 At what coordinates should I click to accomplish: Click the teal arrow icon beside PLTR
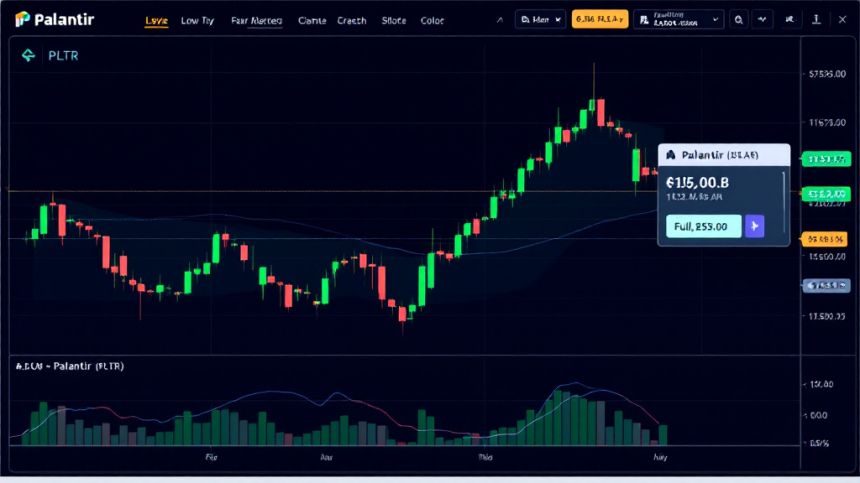point(28,55)
